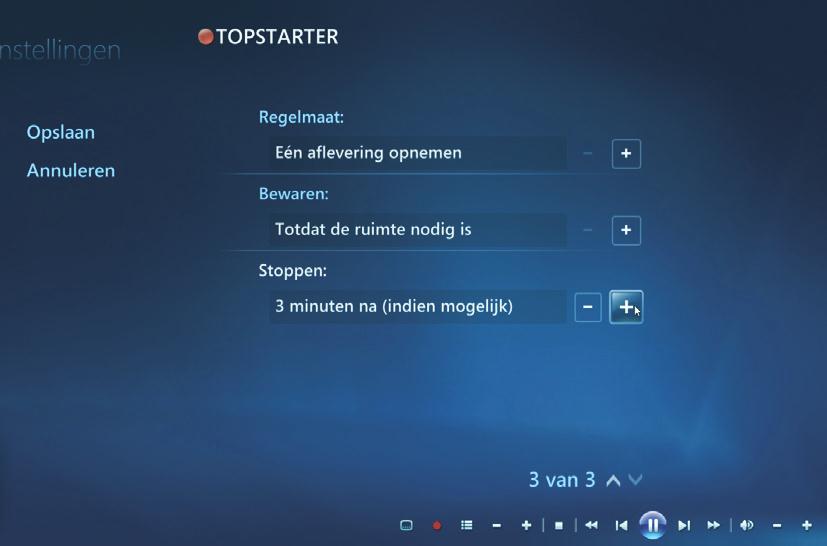Click the '3 van 3' page indicator
Image resolution: width=827 pixels, height=546 pixels.
coord(562,480)
